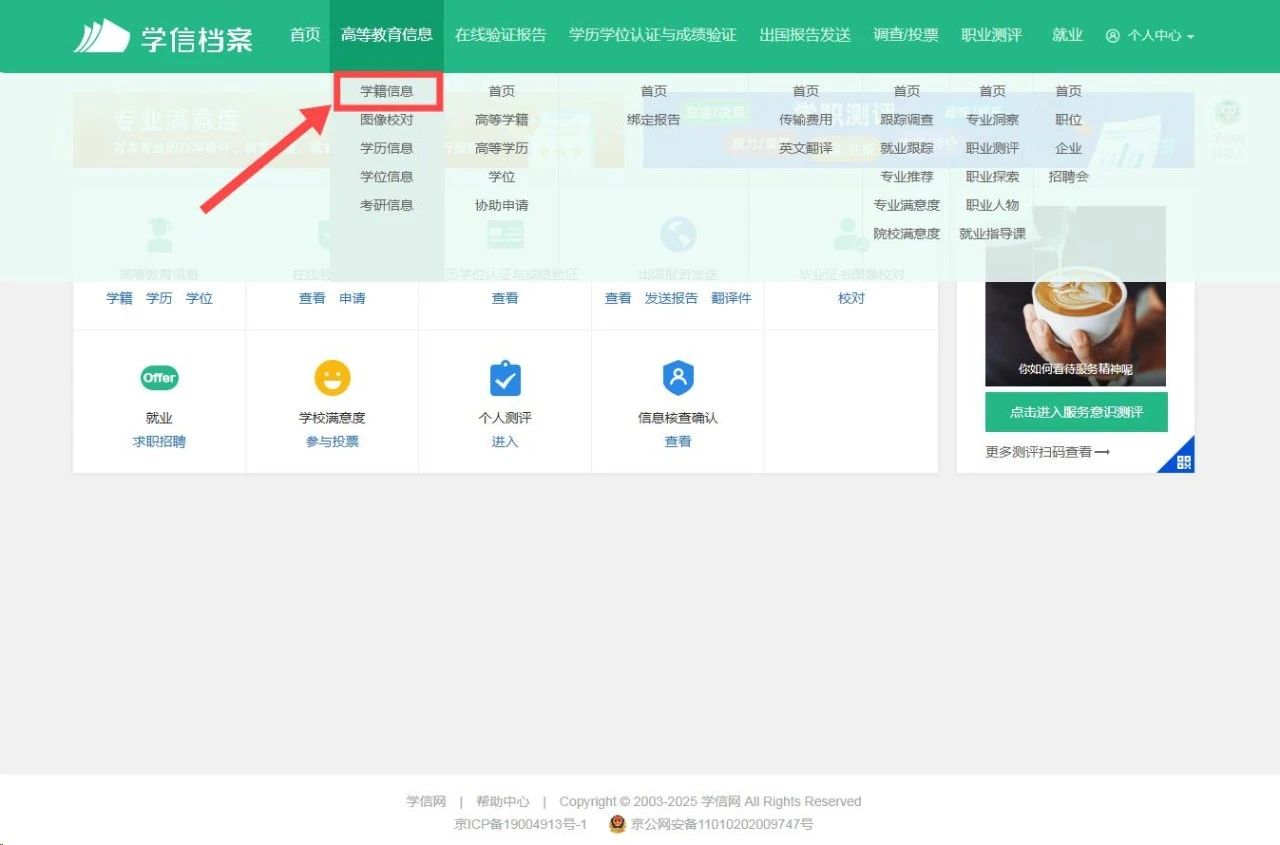The height and width of the screenshot is (845, 1280).
Task: Open the 求职招聘 link
Action: tap(159, 442)
